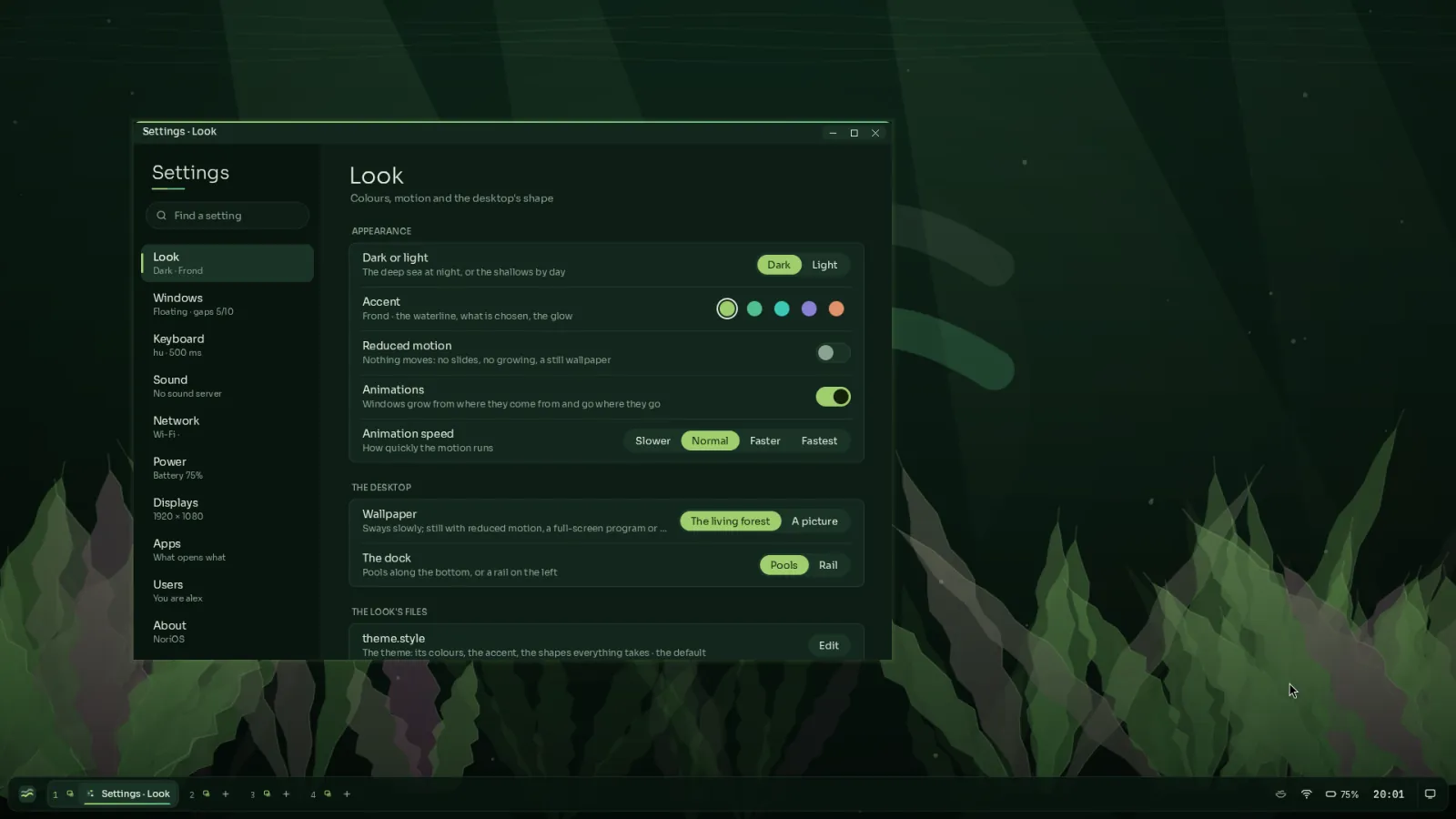1456x819 pixels.
Task: Click the 20:01 clock in the dock
Action: click(1389, 794)
